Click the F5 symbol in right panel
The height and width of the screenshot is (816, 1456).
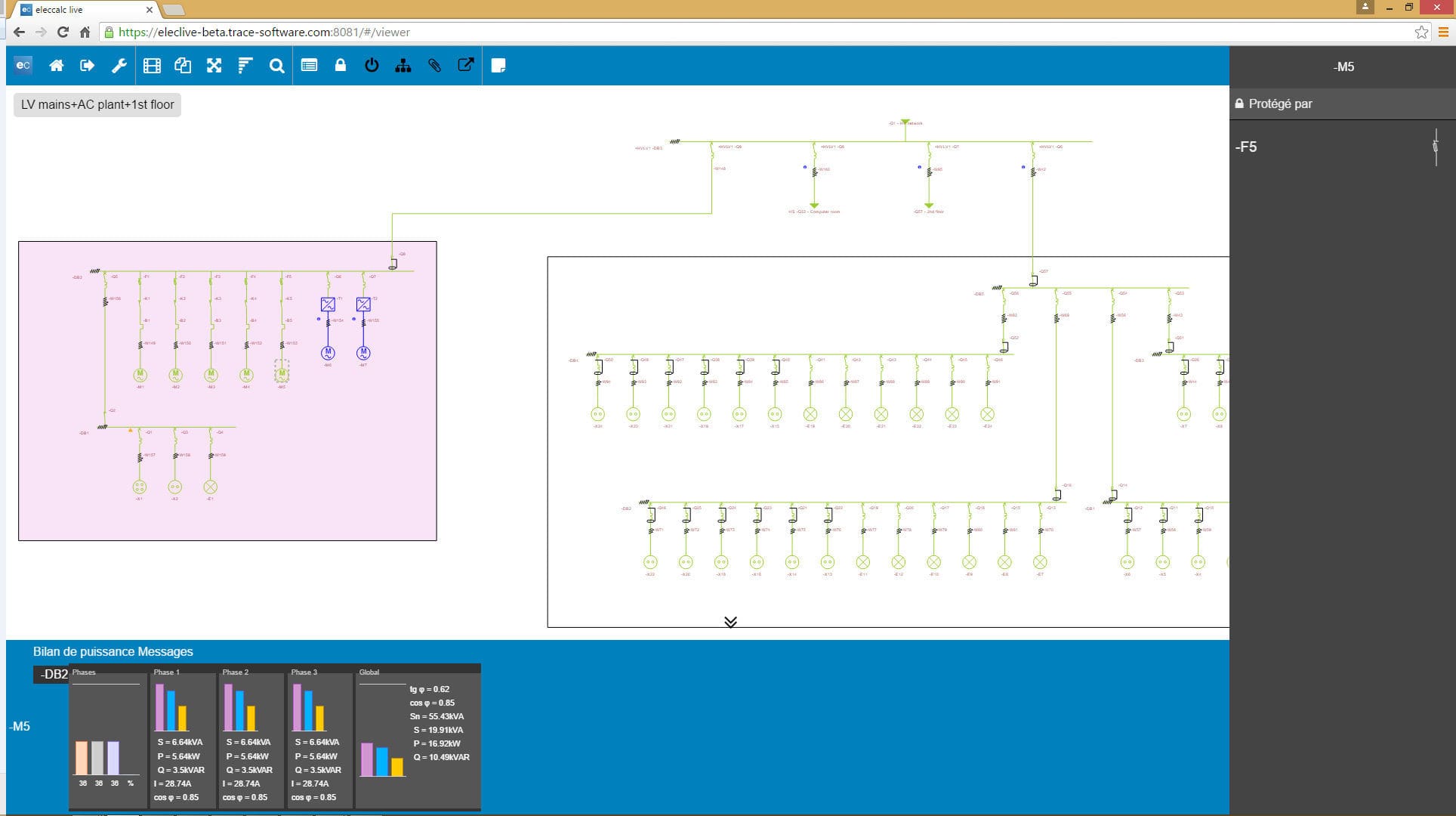coord(1436,147)
